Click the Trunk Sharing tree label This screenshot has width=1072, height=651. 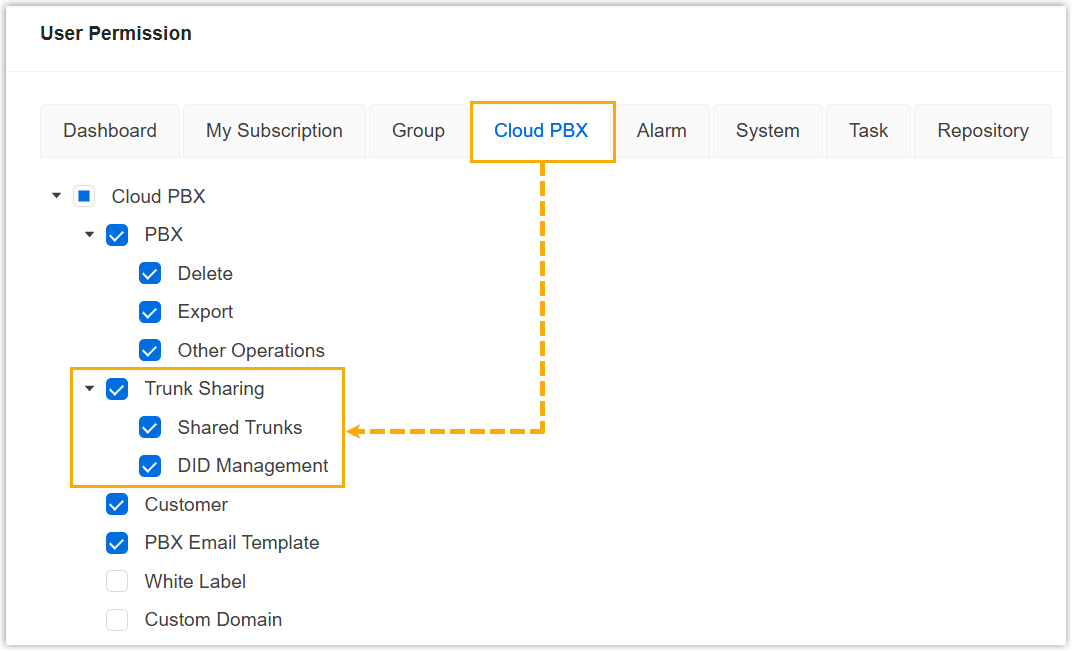[204, 389]
